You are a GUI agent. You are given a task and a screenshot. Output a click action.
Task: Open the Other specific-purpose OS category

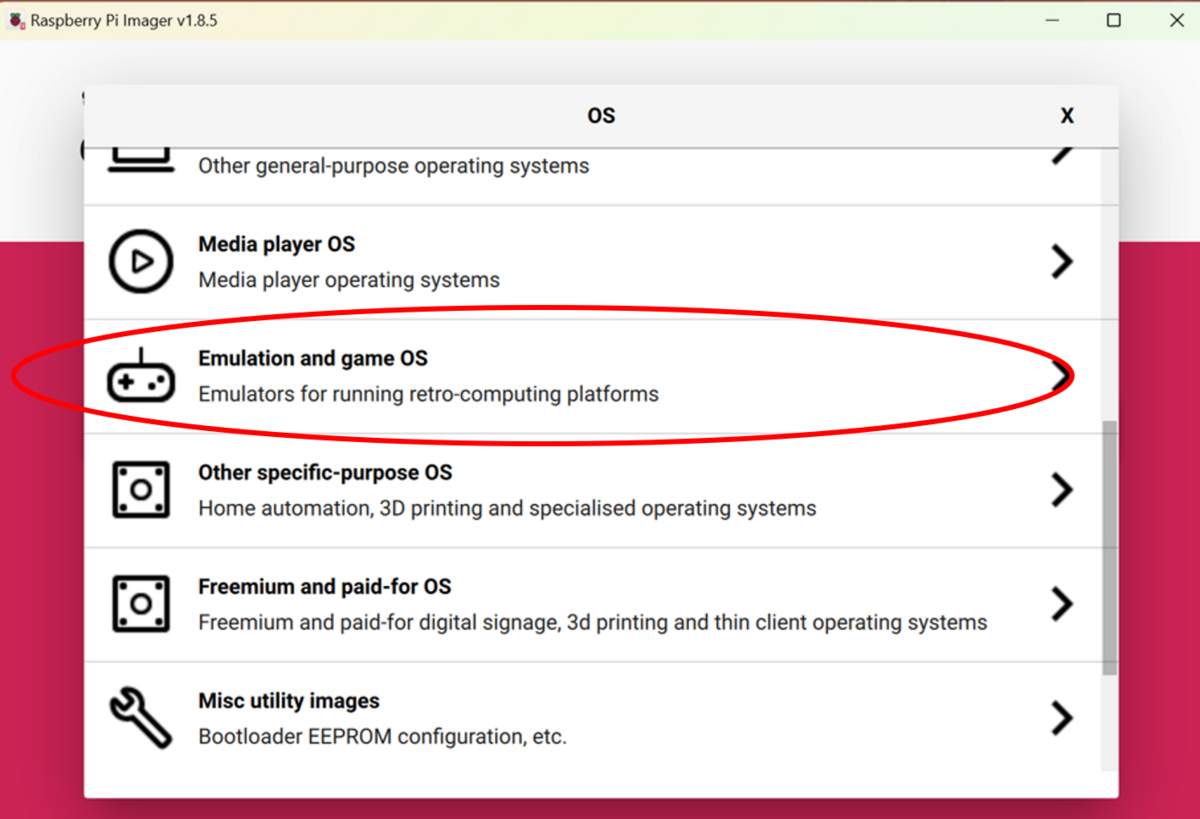click(592, 490)
